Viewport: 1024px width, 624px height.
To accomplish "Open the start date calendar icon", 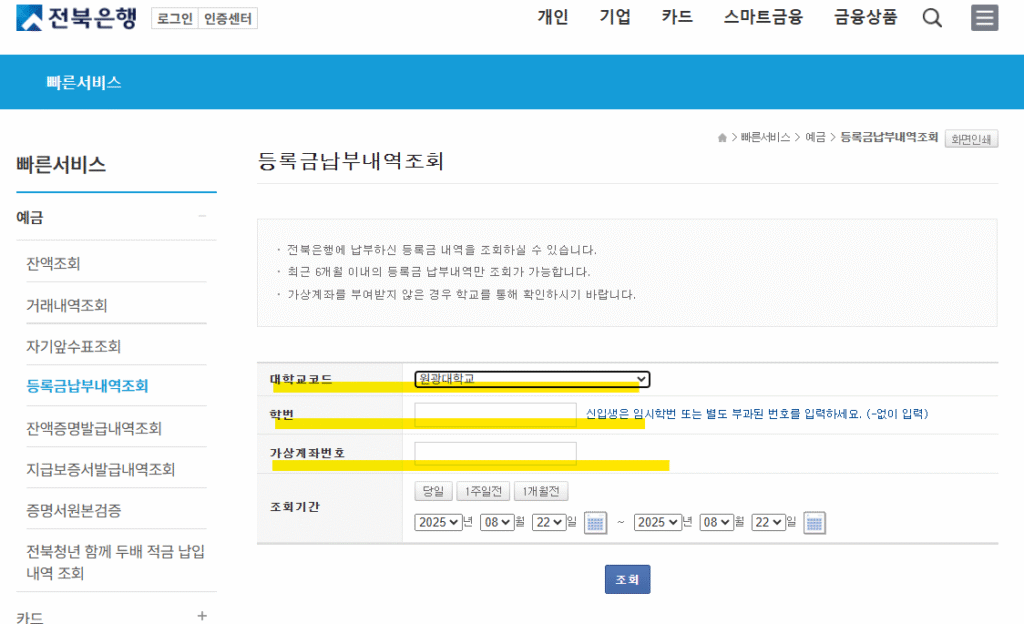I will (x=596, y=523).
